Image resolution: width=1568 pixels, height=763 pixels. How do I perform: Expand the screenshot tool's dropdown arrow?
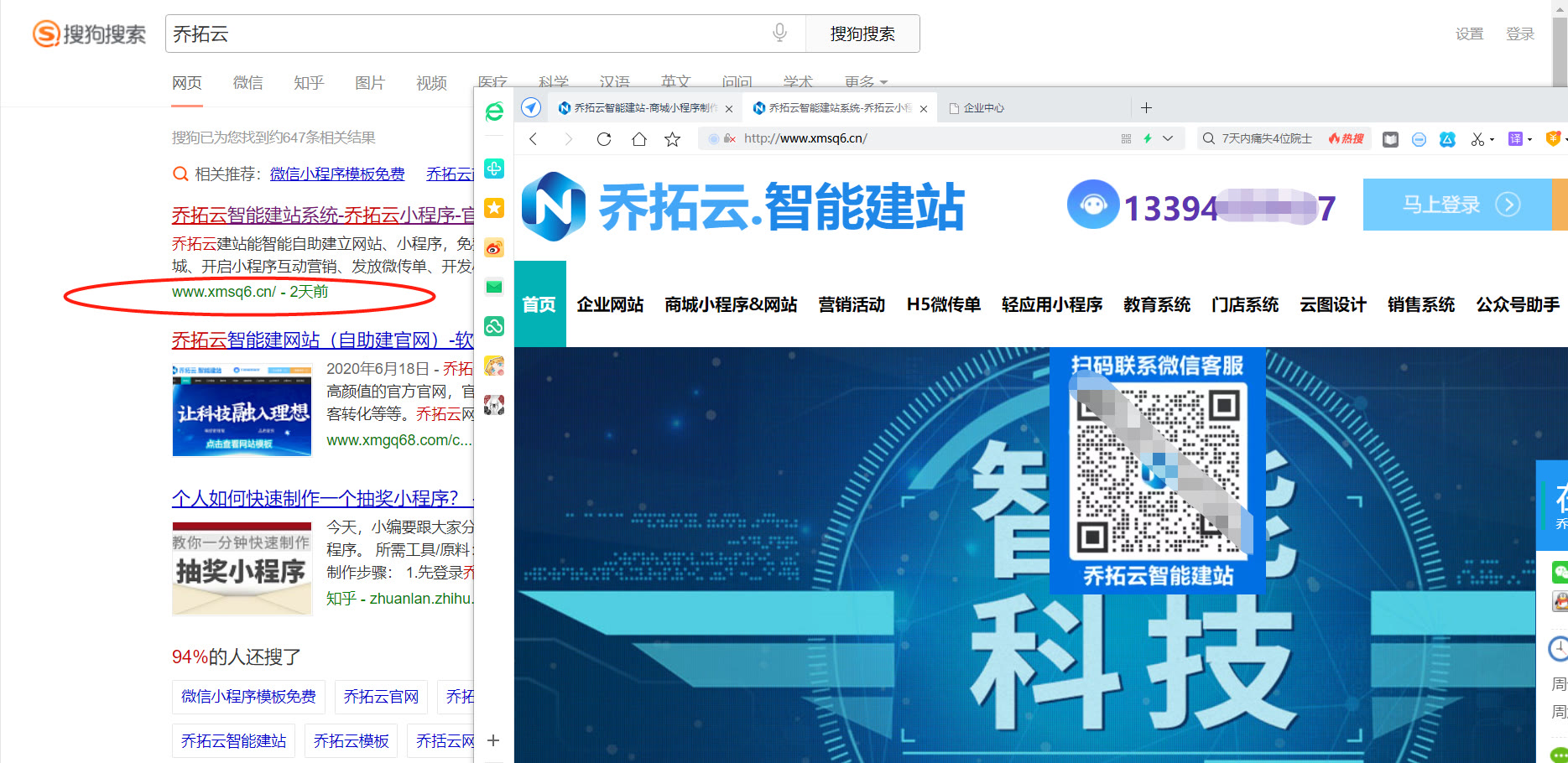[1492, 139]
